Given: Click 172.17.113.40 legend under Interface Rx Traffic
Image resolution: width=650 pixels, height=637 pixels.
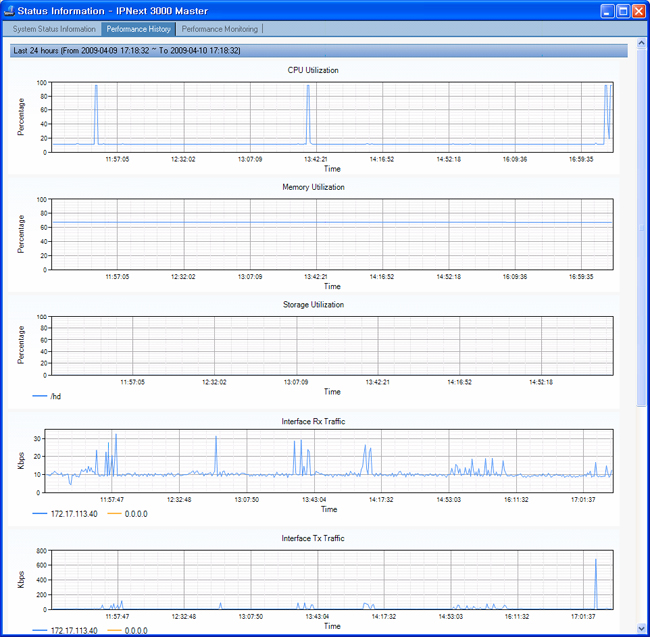Looking at the screenshot, I should (x=73, y=513).
